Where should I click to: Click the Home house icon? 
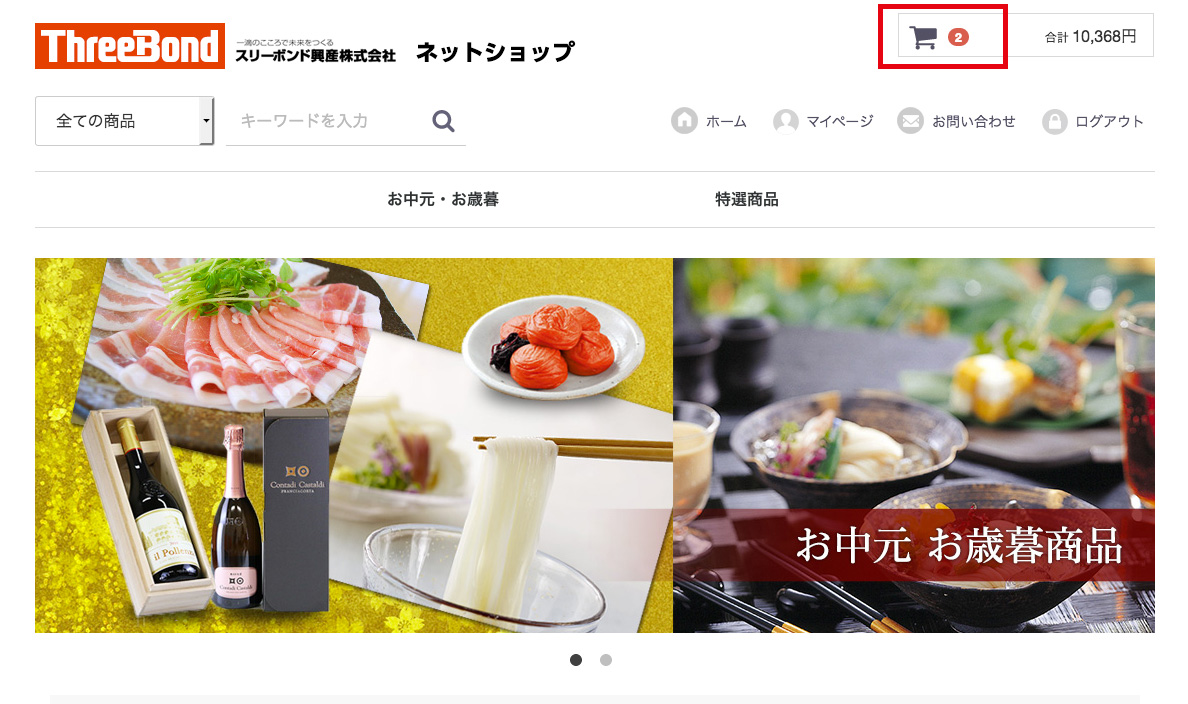pos(684,120)
